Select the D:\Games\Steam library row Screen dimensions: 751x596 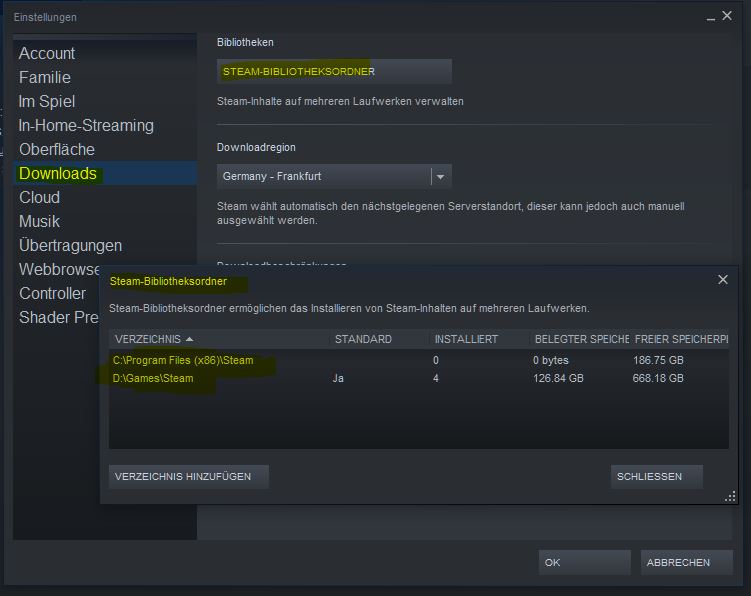(x=419, y=378)
